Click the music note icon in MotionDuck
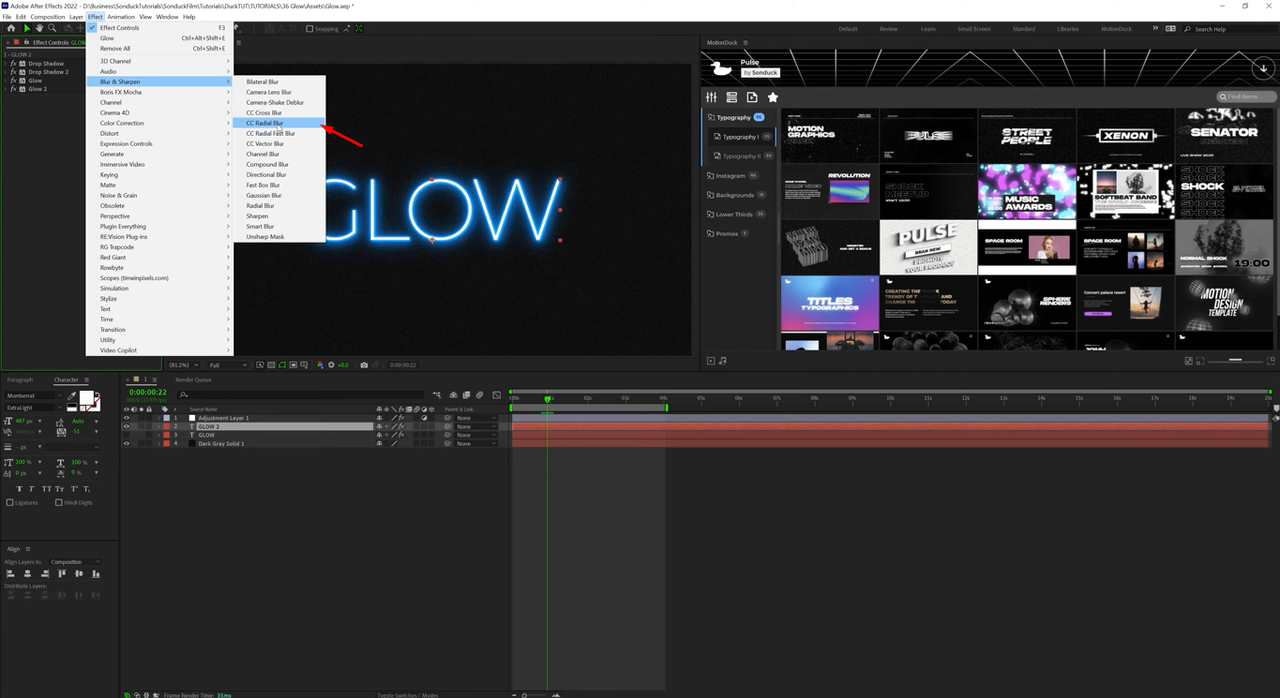 coord(723,361)
